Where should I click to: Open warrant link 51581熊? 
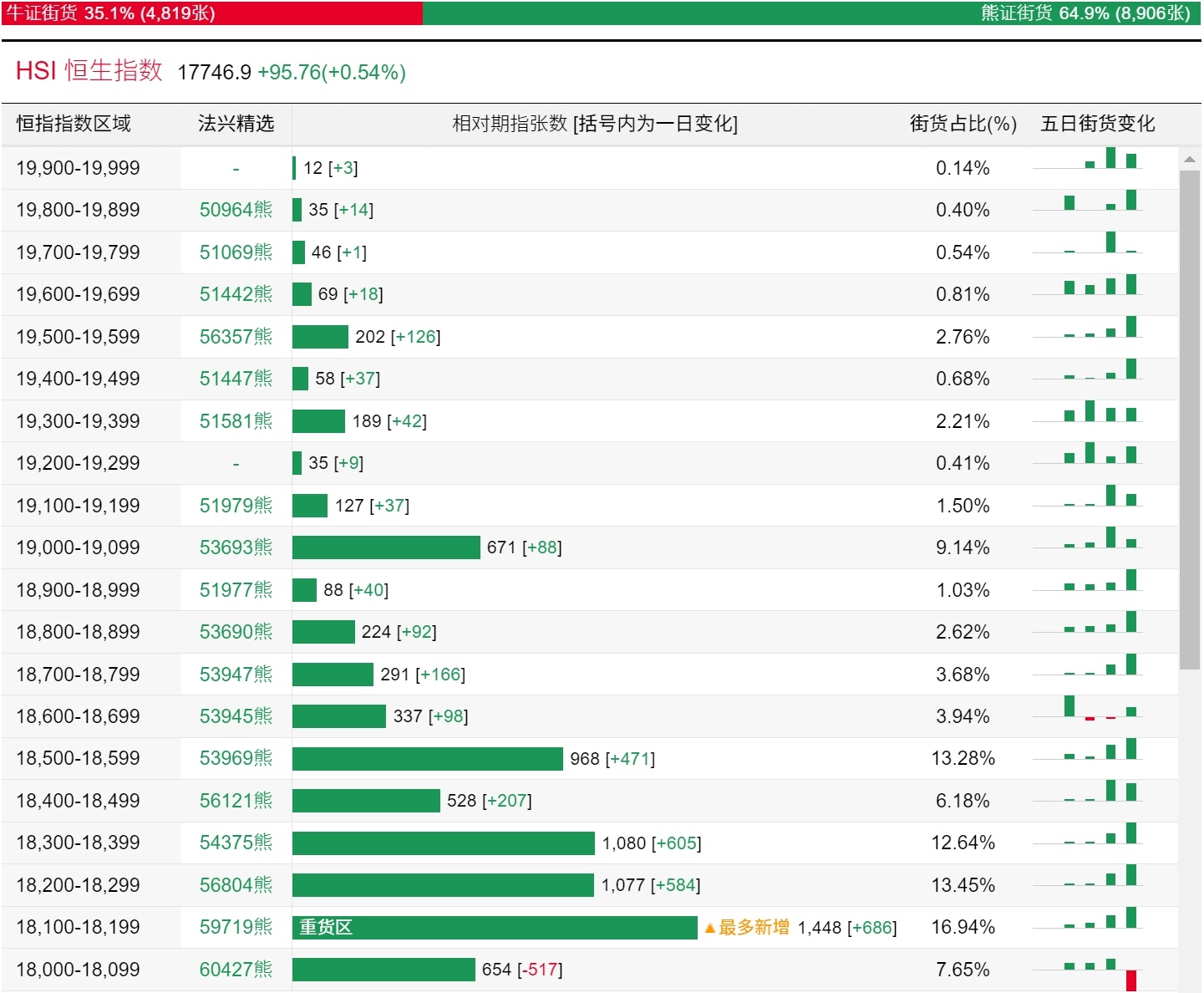click(x=236, y=421)
